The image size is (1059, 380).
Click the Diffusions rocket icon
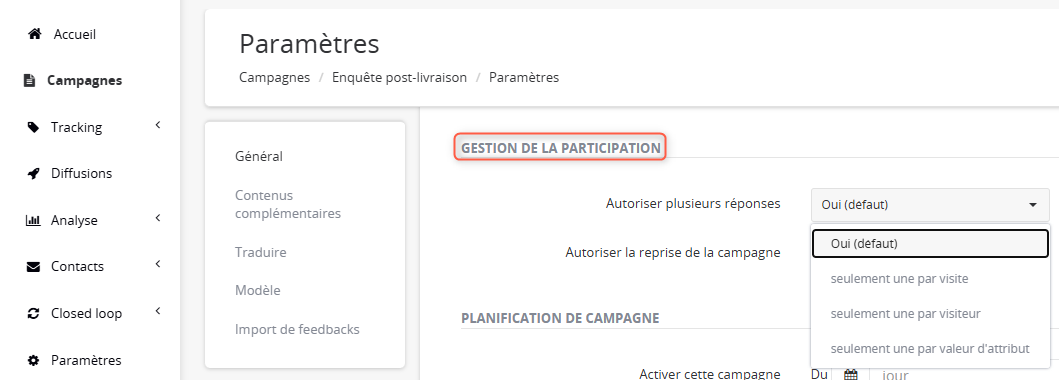(33, 173)
